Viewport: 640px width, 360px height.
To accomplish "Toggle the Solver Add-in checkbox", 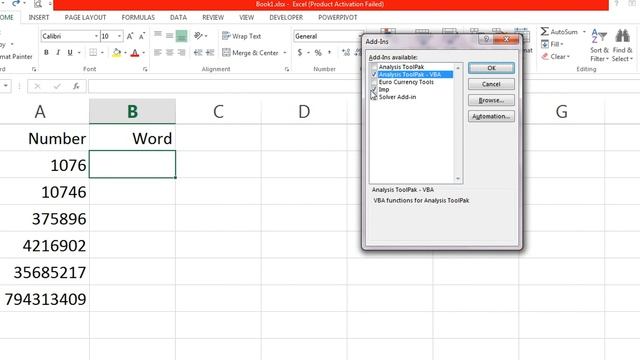I will [x=374, y=97].
